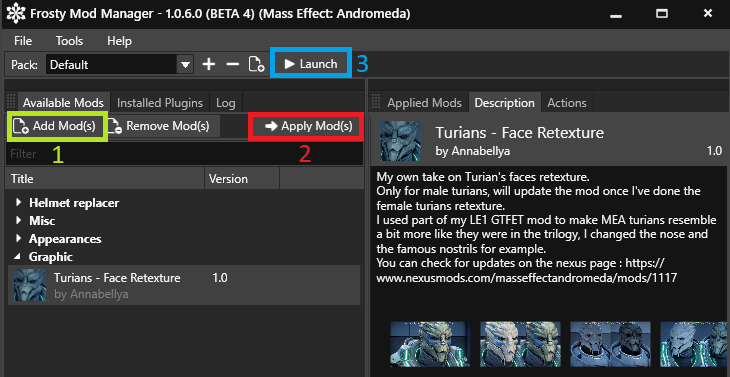This screenshot has width=730, height=377.
Task: Maximize the Frosty Mod Manager window
Action: click(662, 14)
